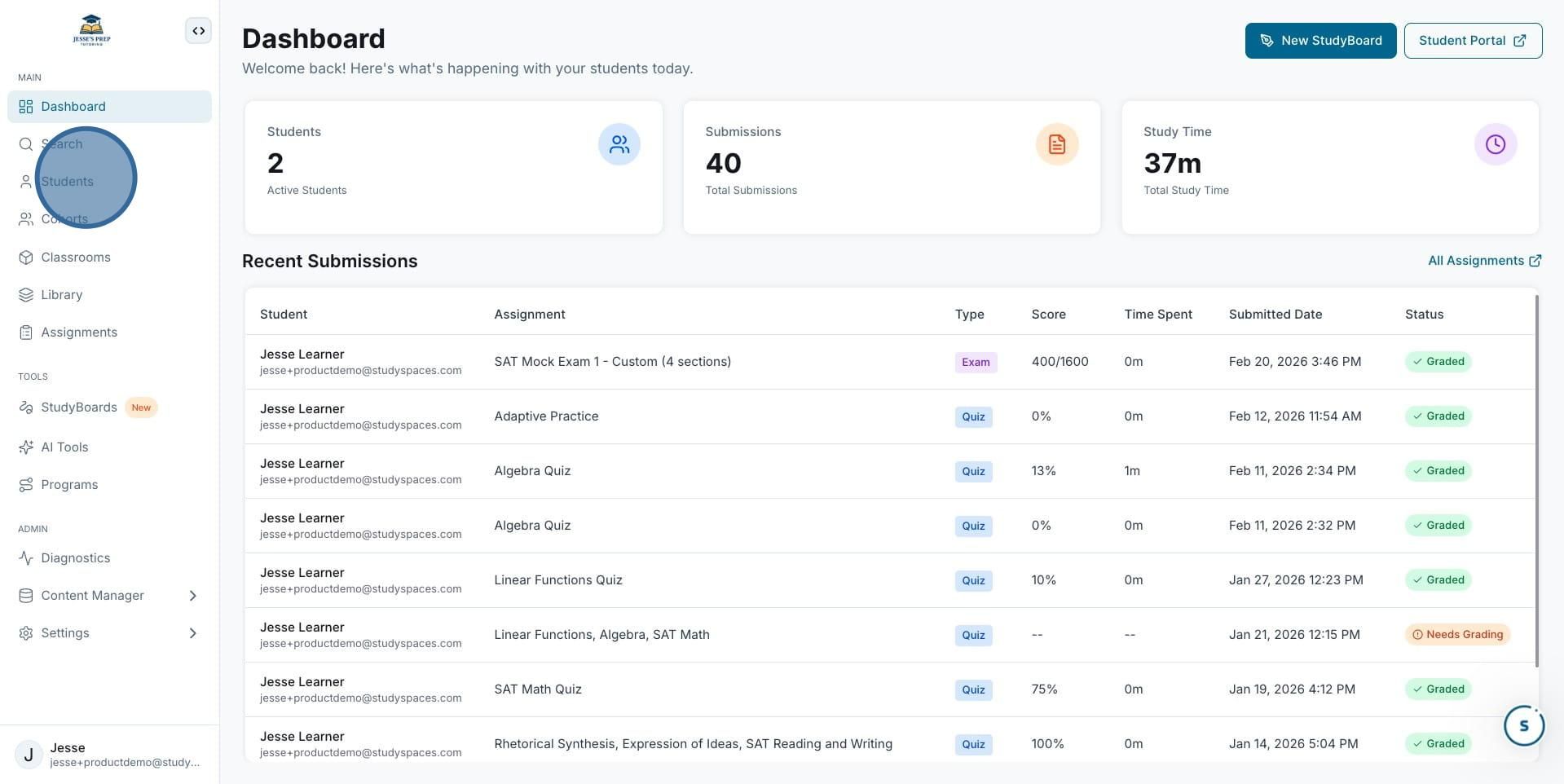
Task: Open the Jesse account menu at bottom
Action: (x=109, y=755)
